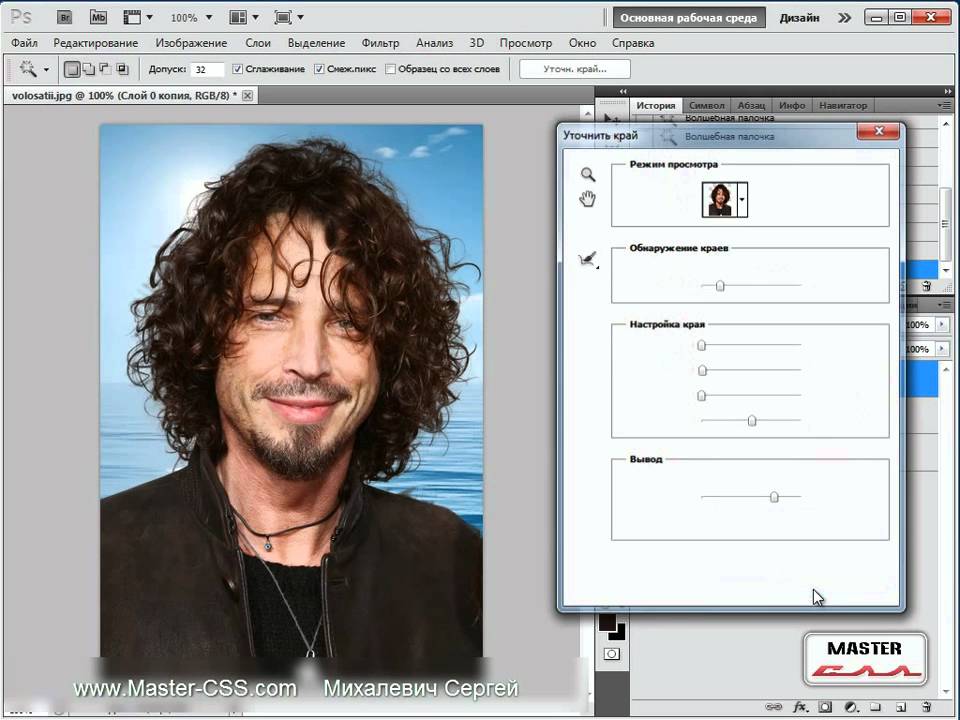Switch to the Инфо tab

[x=792, y=105]
